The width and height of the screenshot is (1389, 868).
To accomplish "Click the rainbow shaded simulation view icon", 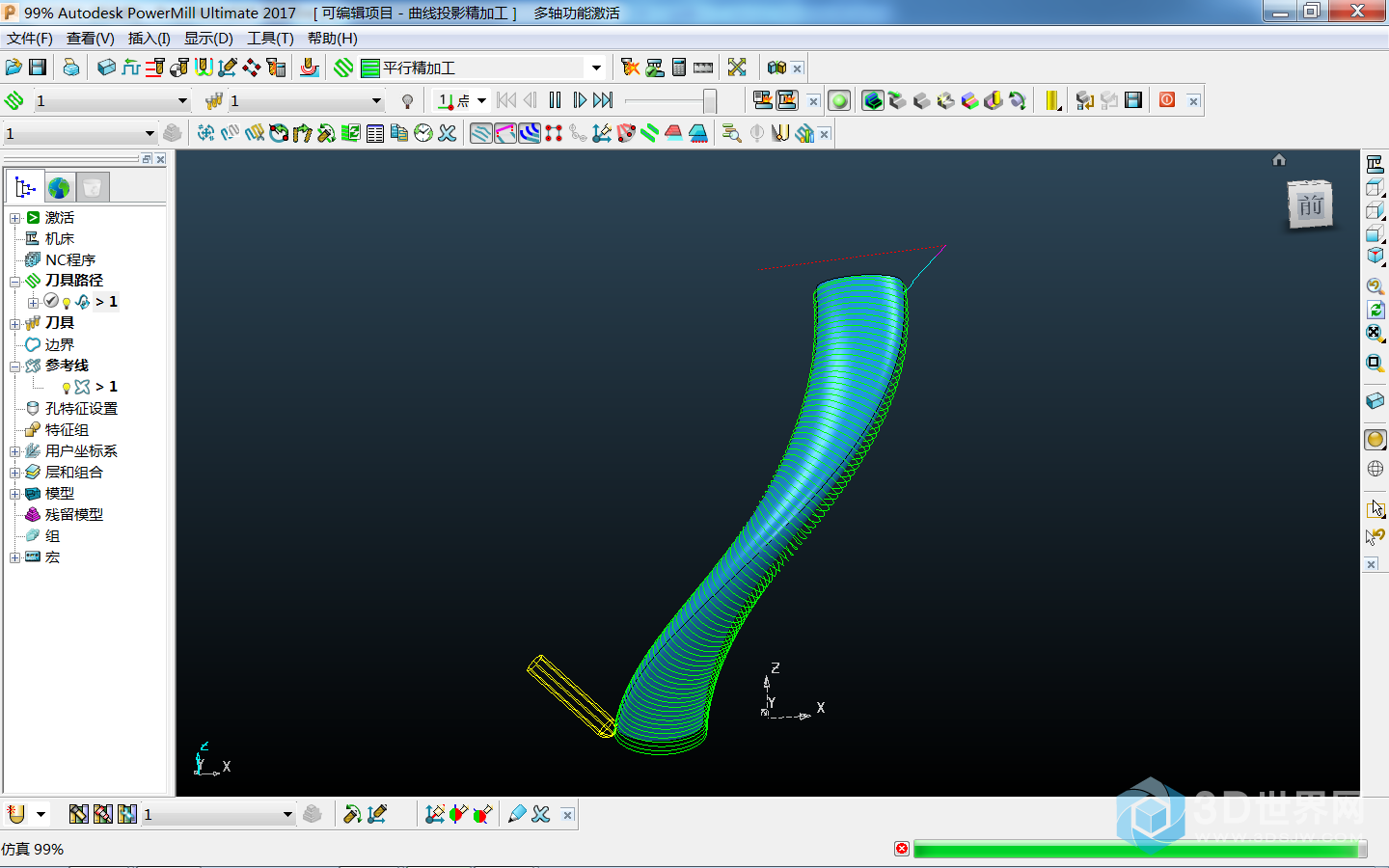I will point(969,100).
